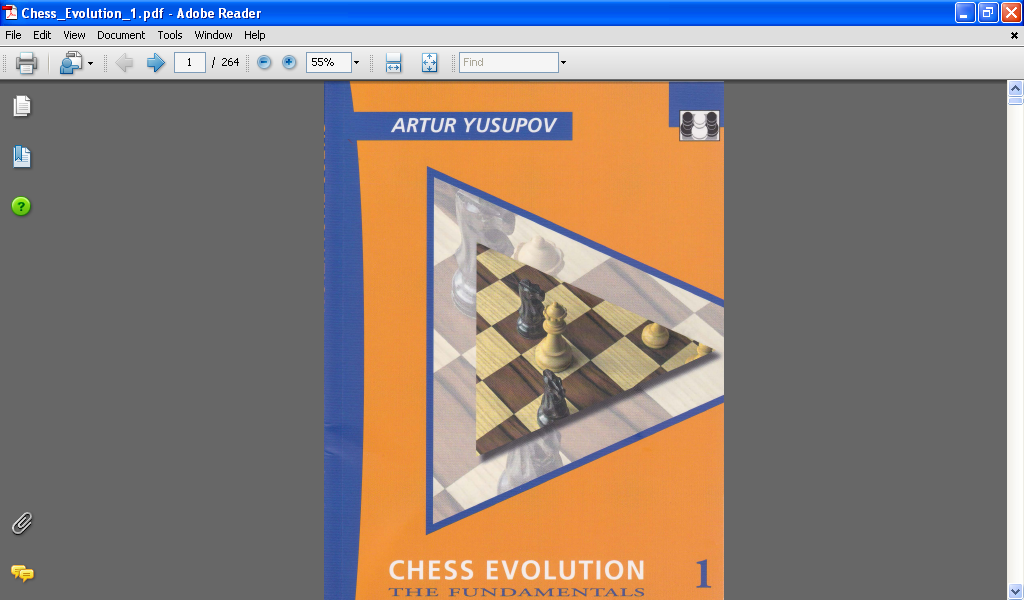Open the Pages panel icon
The height and width of the screenshot is (600, 1024).
pyautogui.click(x=22, y=106)
